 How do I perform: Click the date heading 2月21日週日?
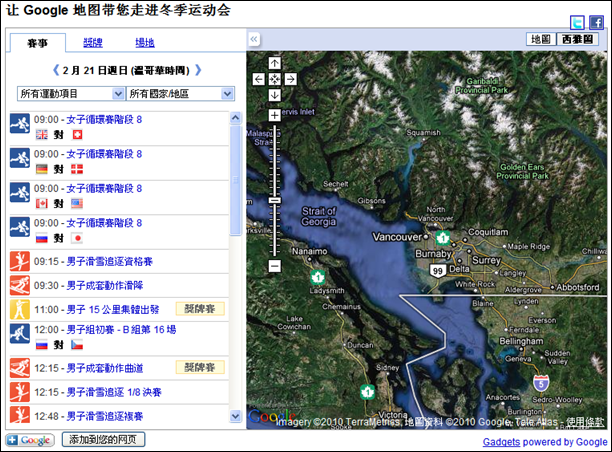(x=126, y=71)
